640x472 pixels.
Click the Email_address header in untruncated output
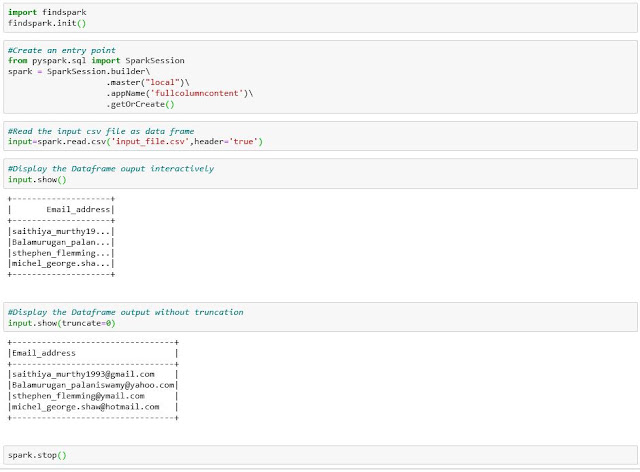[44, 353]
